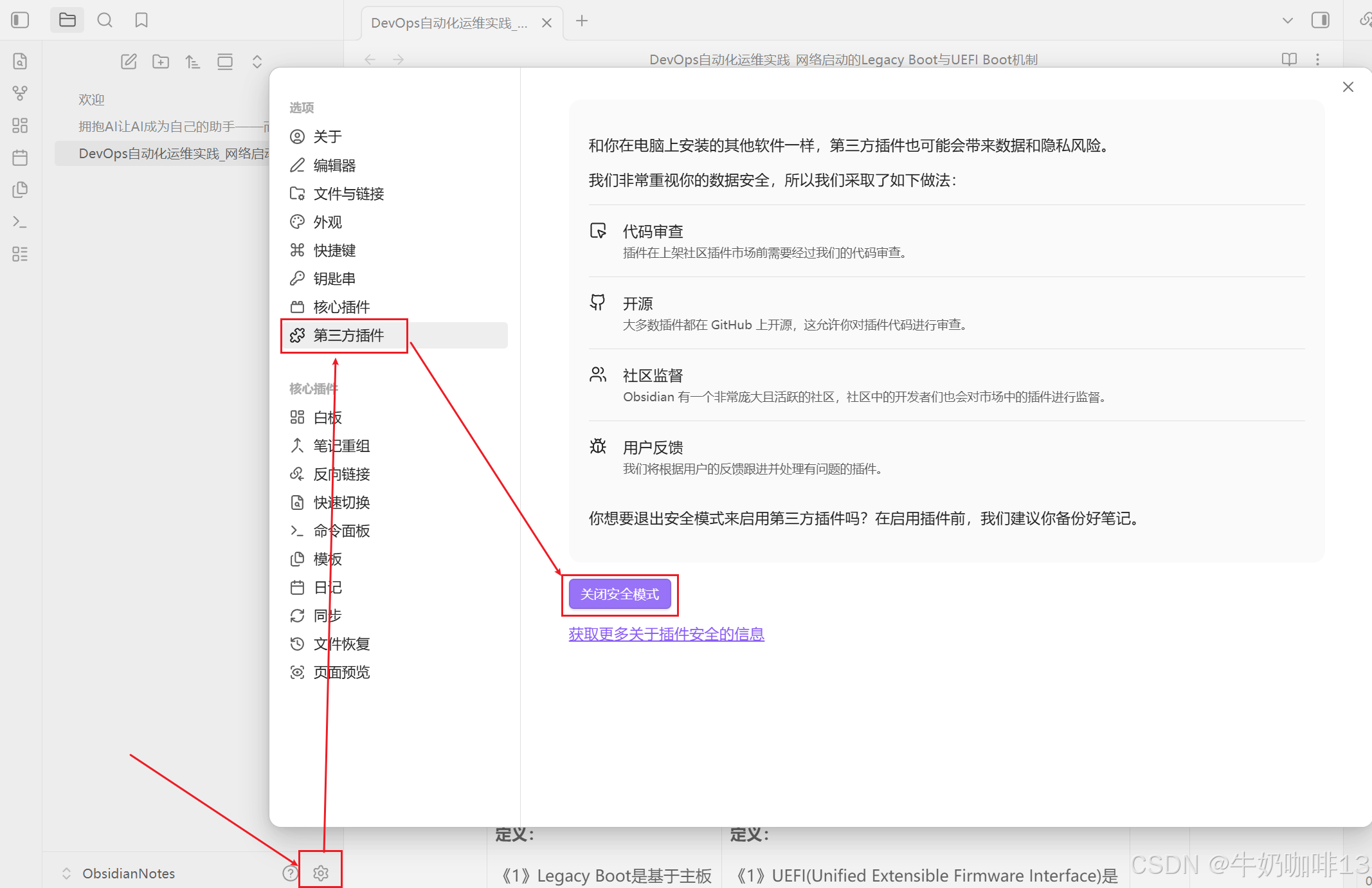
Task: Open the file explorer folder icon
Action: (x=68, y=20)
